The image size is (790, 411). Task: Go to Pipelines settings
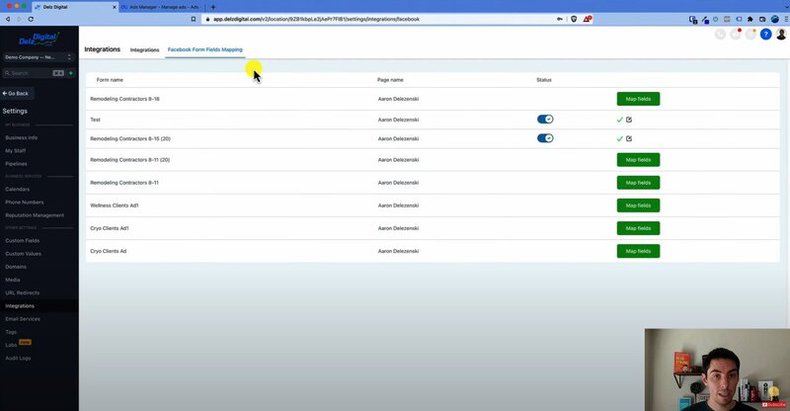16,164
